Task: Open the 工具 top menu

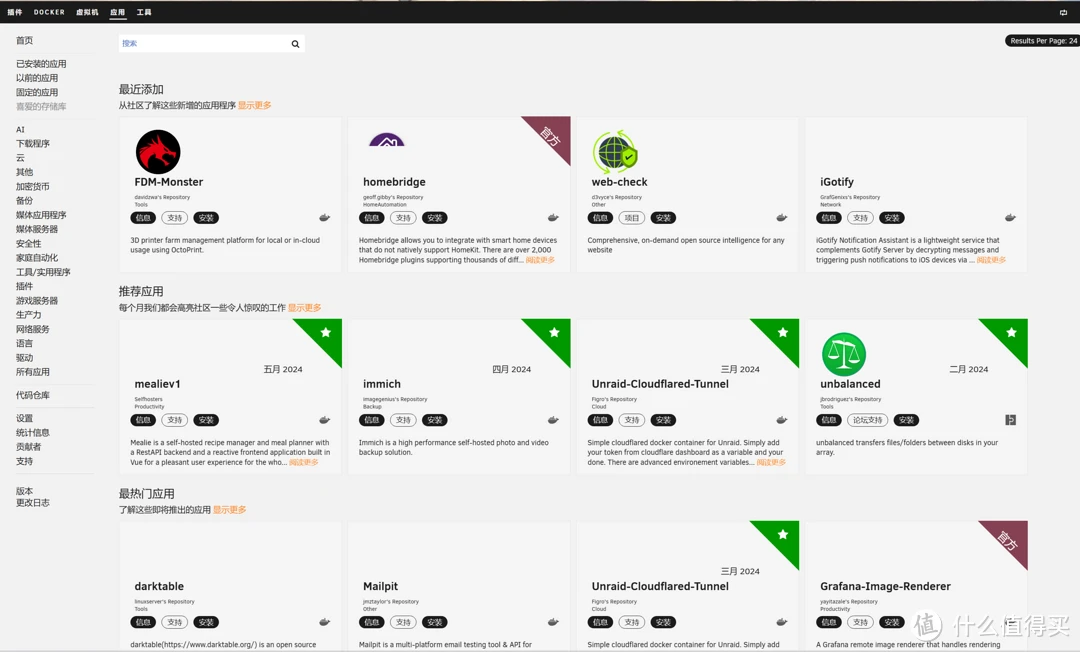Action: (144, 12)
